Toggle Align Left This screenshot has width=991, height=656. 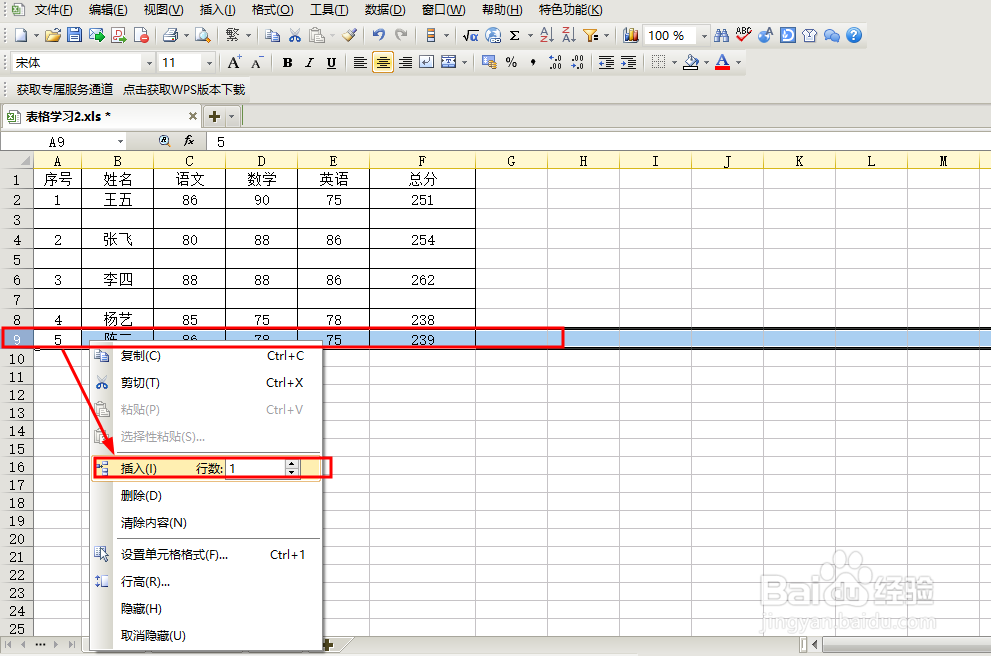[x=360, y=63]
